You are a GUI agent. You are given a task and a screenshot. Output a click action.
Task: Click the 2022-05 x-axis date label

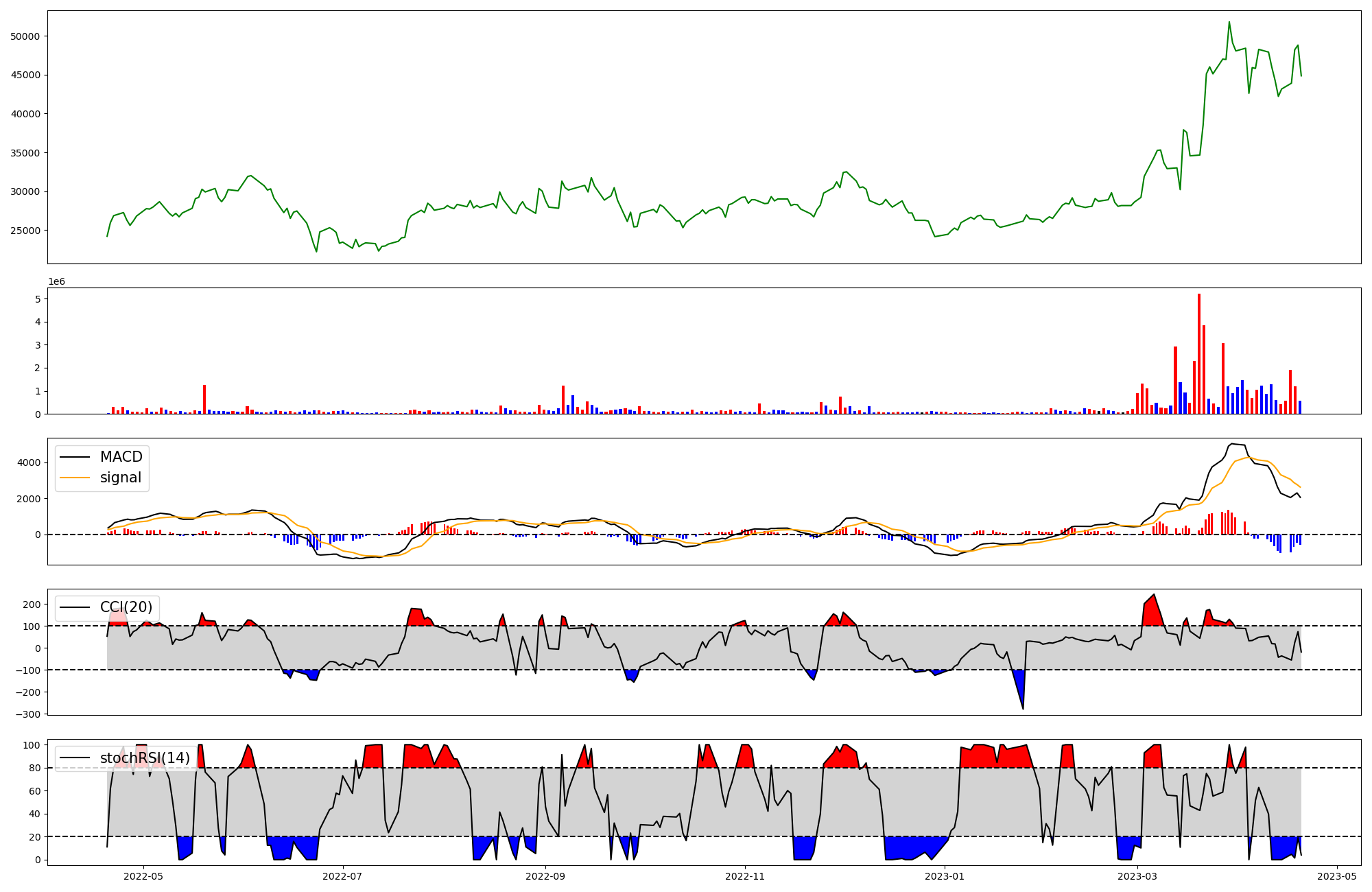(143, 876)
